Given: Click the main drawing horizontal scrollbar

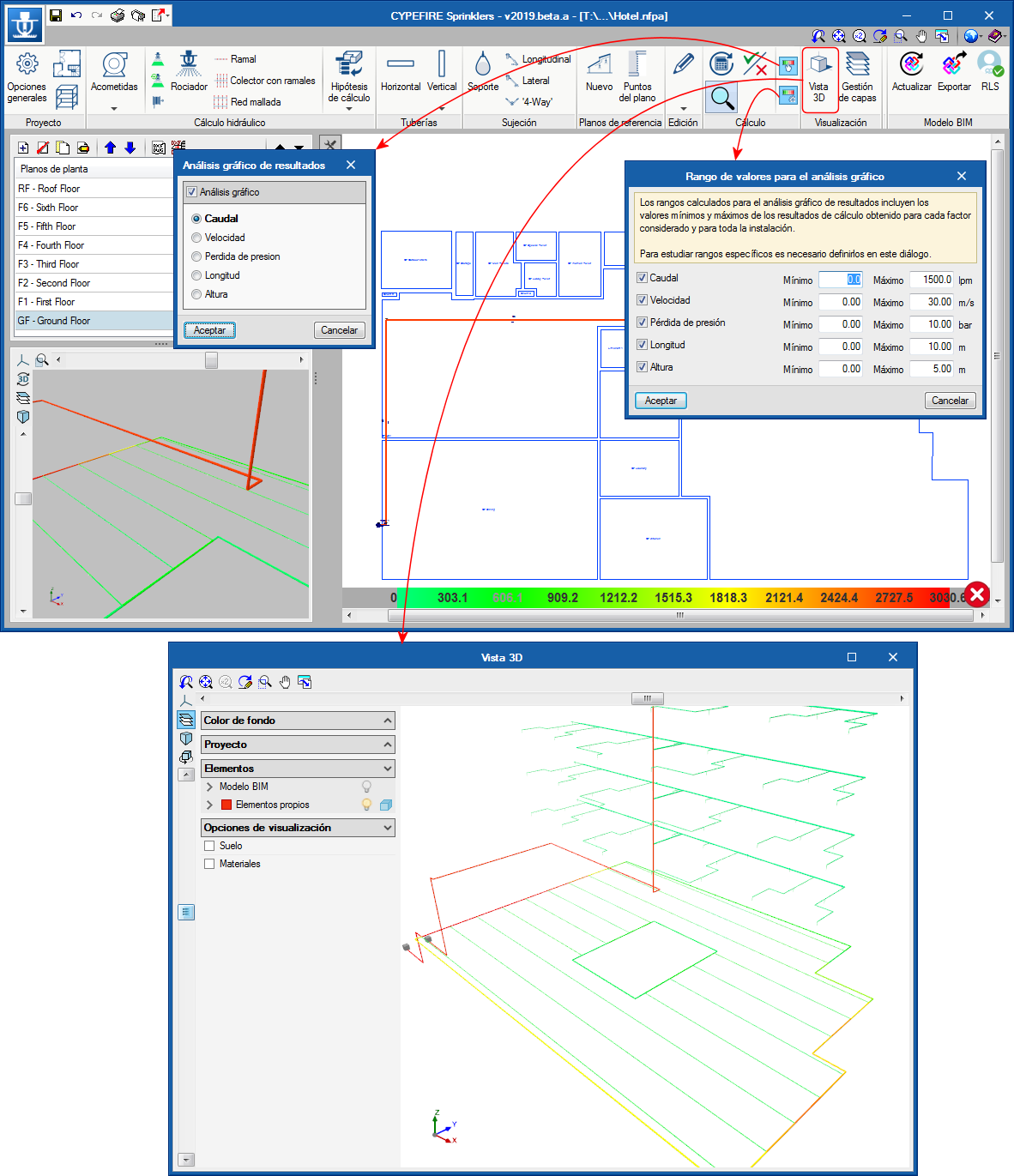Looking at the screenshot, I should pyautogui.click(x=680, y=615).
